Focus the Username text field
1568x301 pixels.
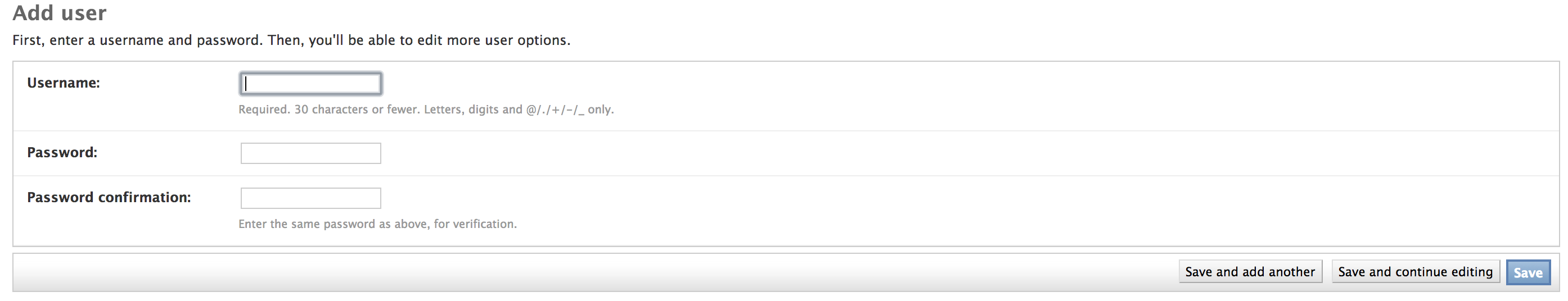pos(310,84)
